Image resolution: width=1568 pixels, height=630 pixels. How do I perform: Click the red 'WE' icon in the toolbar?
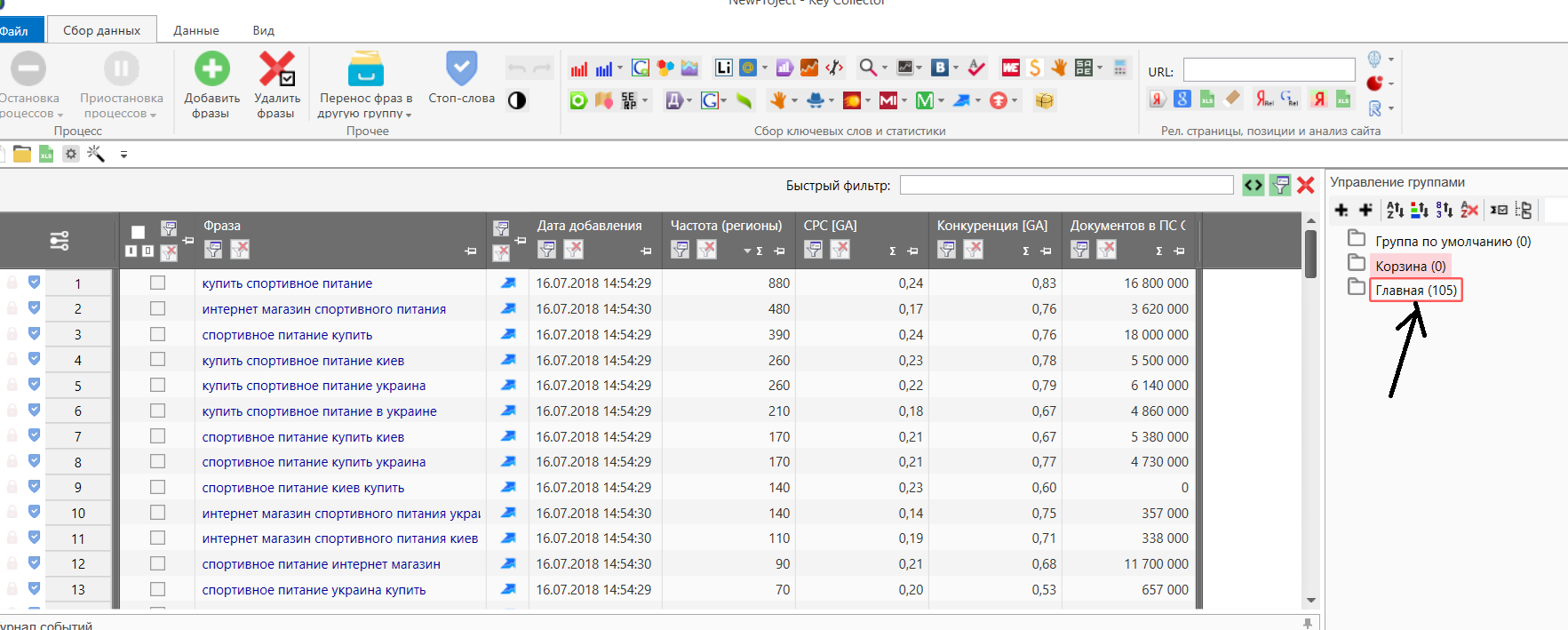point(1010,68)
